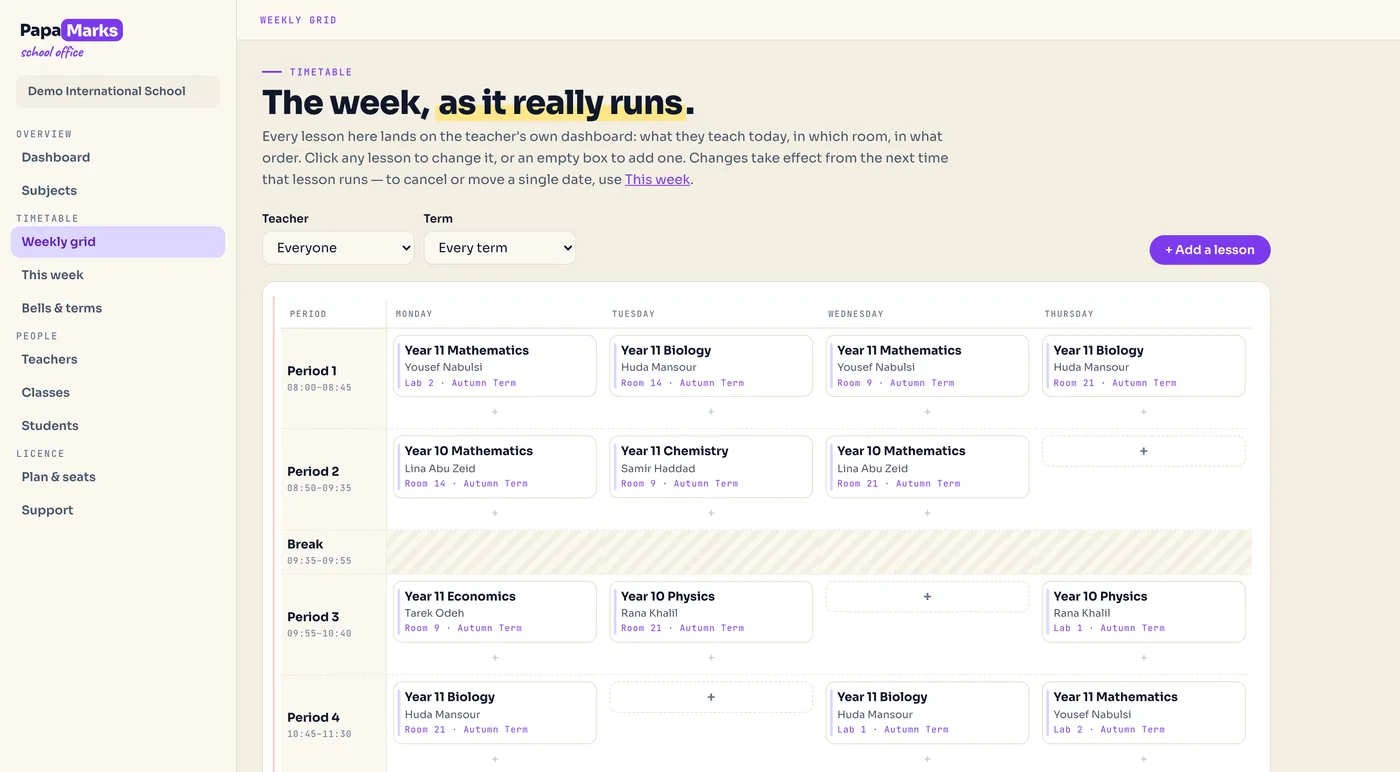The width and height of the screenshot is (1400, 772).
Task: Select Weekly grid in the sidebar
Action: (x=118, y=242)
